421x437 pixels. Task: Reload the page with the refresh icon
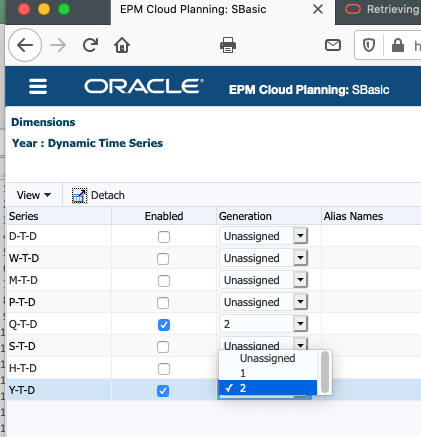90,45
